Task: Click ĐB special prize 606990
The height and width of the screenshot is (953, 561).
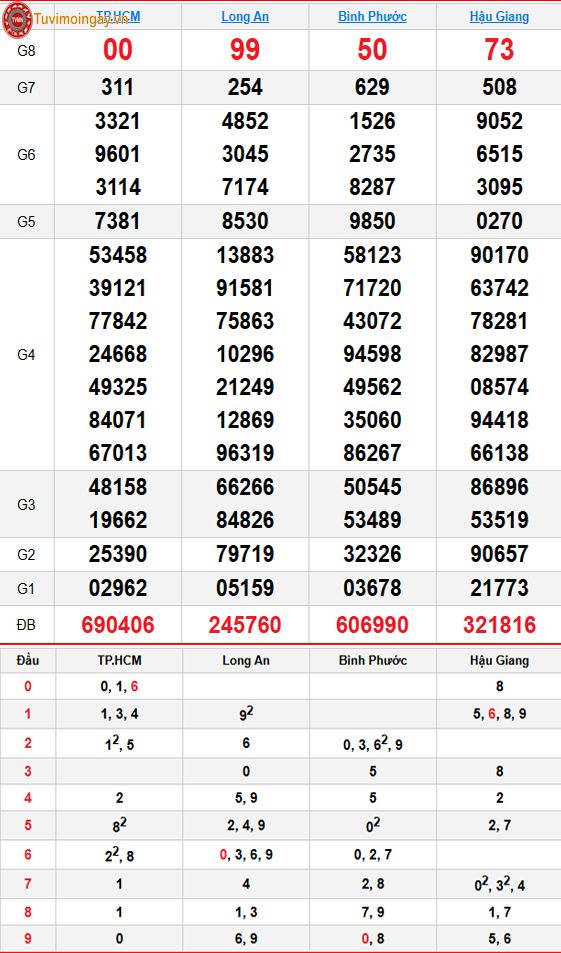Action: (x=372, y=625)
